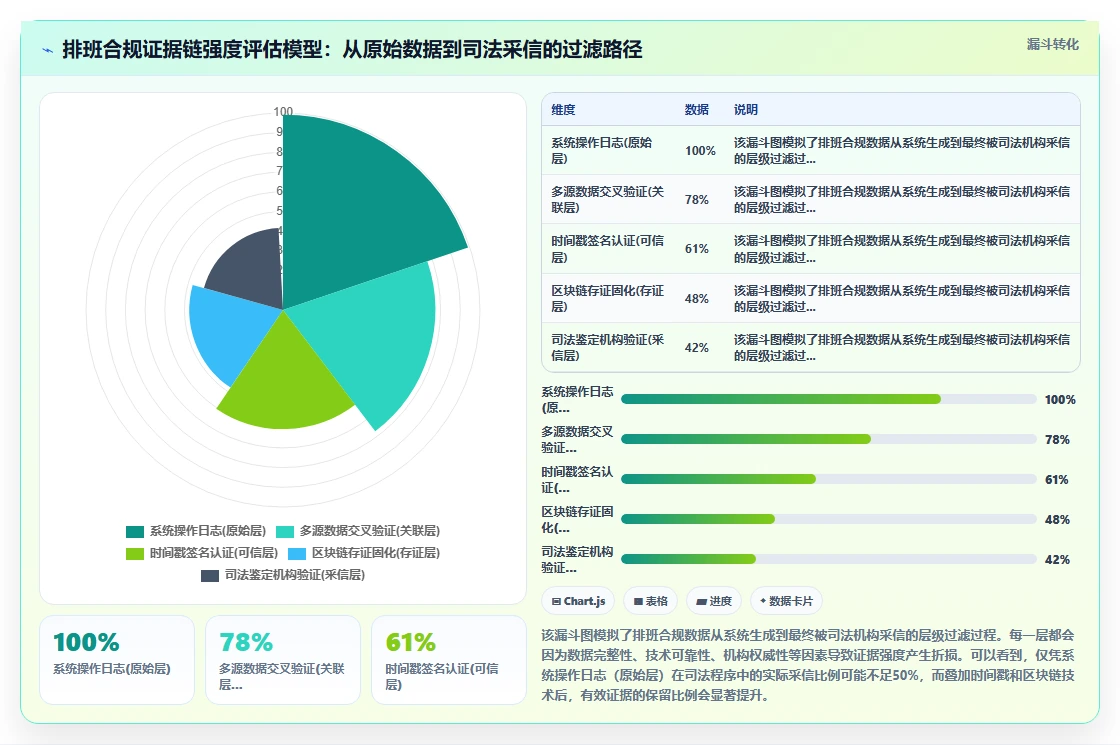Click the 漏斗转化 label in header
The height and width of the screenshot is (745, 1120).
pos(1052,44)
